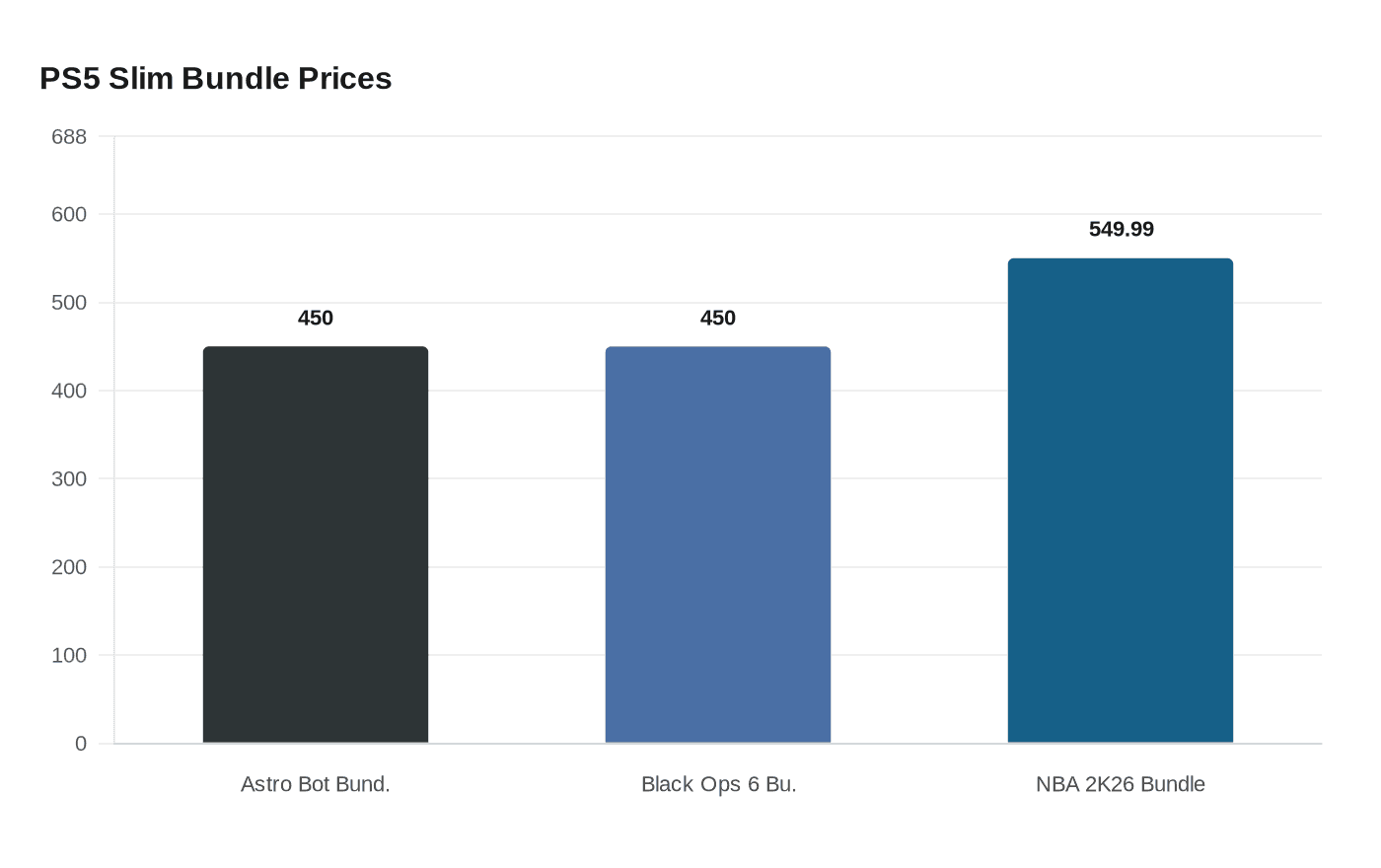Click the 450 value above Astro Bot bar

point(316,318)
